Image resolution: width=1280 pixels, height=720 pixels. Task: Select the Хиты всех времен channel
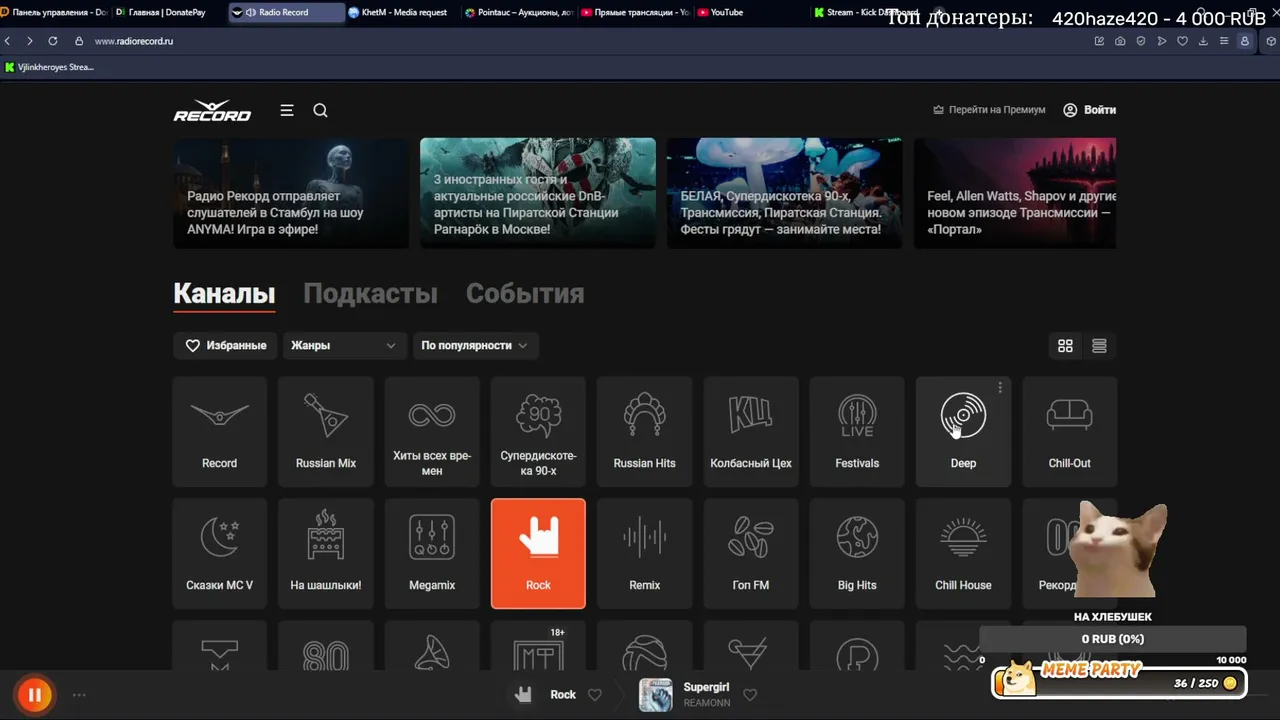tap(432, 432)
